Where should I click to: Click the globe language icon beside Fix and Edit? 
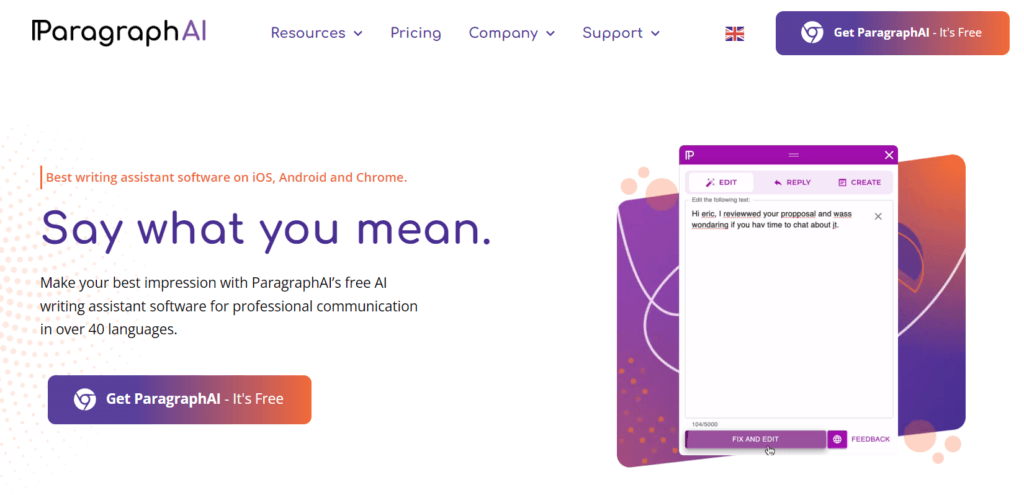coord(837,439)
